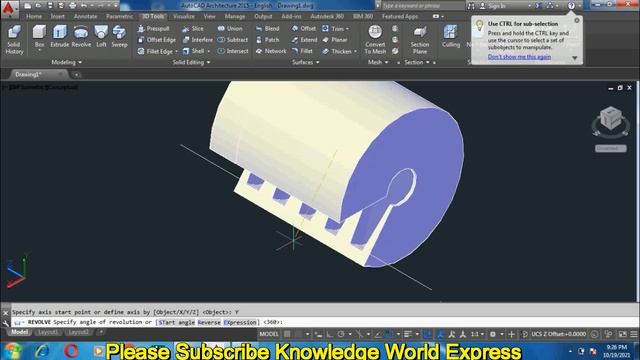Use the Thicken surface tool
The width and height of the screenshot is (640, 360).
[337, 51]
